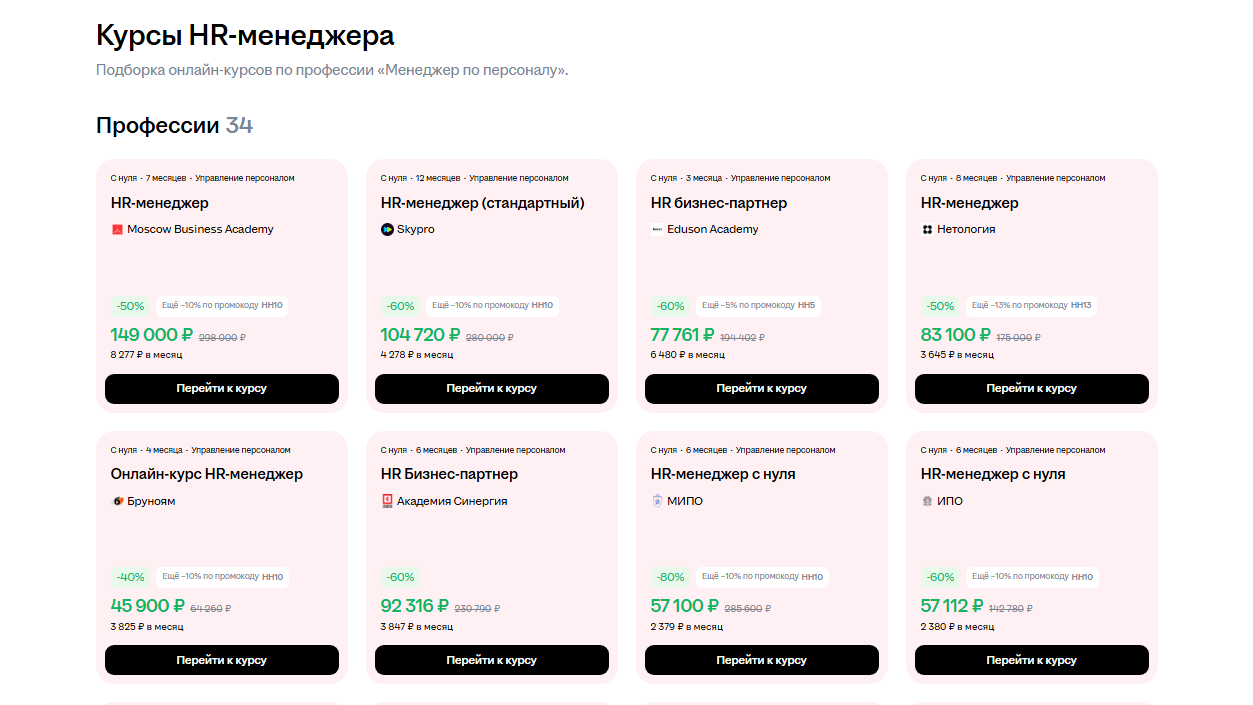
Task: Click the МИПО logo icon
Action: coord(657,501)
